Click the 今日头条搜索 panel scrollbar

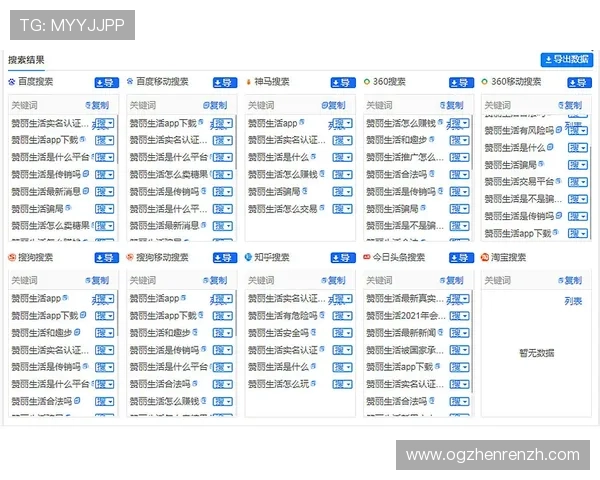pos(472,342)
